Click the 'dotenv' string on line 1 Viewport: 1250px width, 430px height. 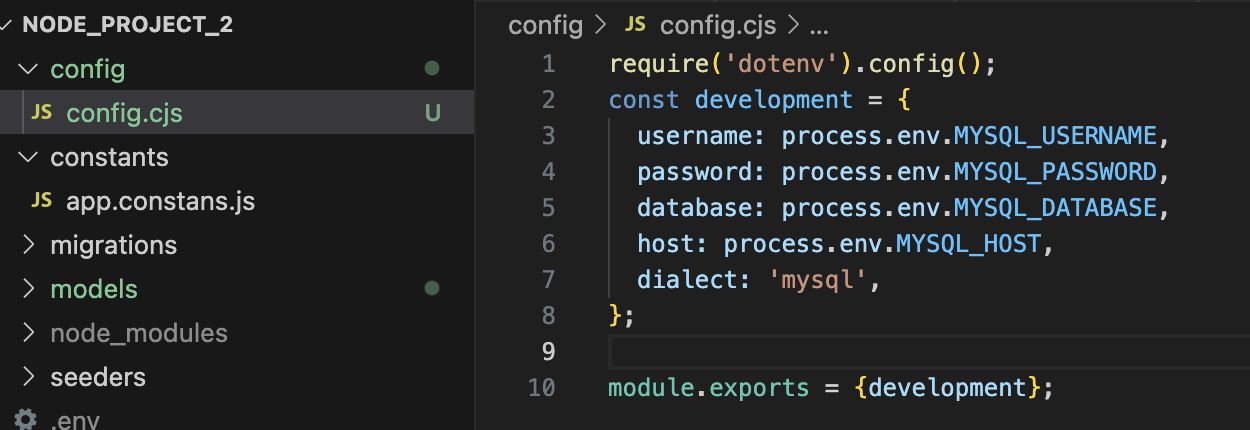tap(781, 64)
